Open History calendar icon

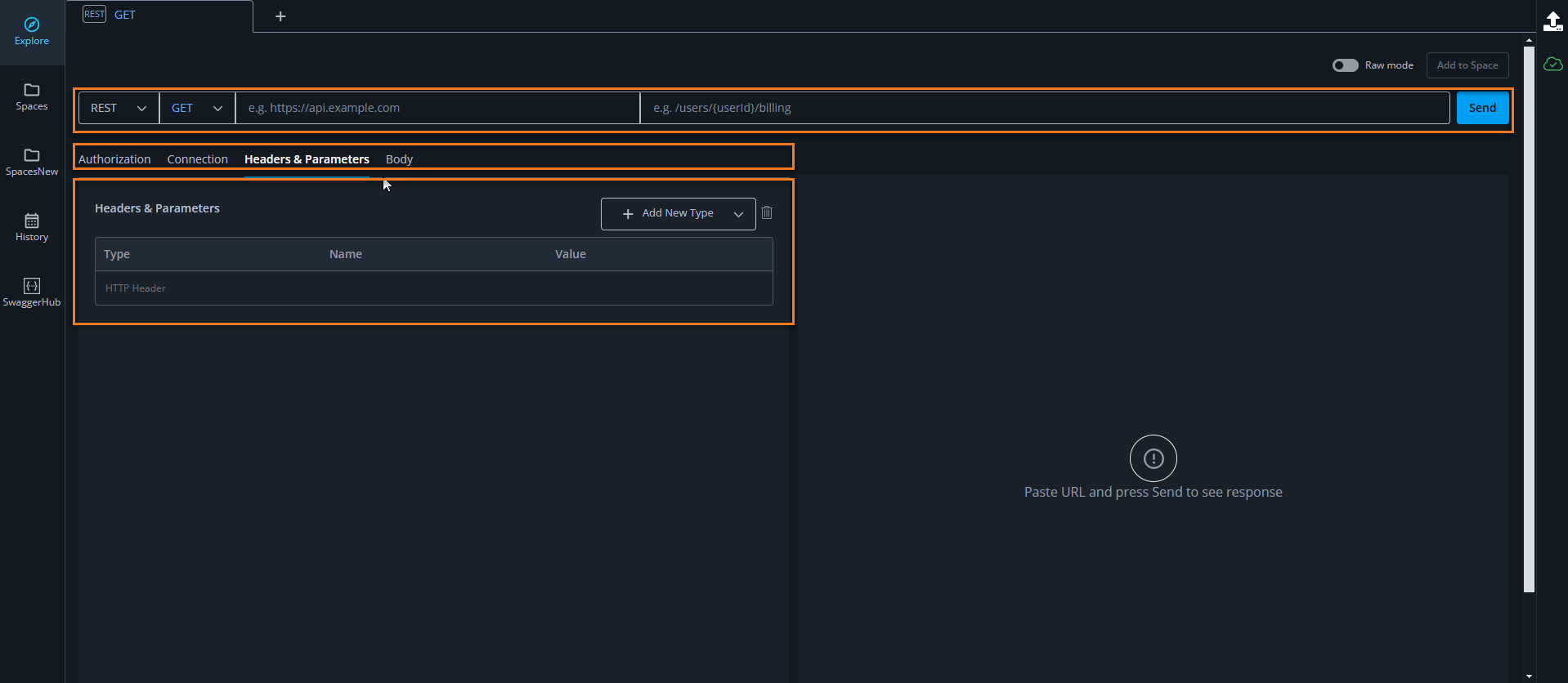point(32,221)
